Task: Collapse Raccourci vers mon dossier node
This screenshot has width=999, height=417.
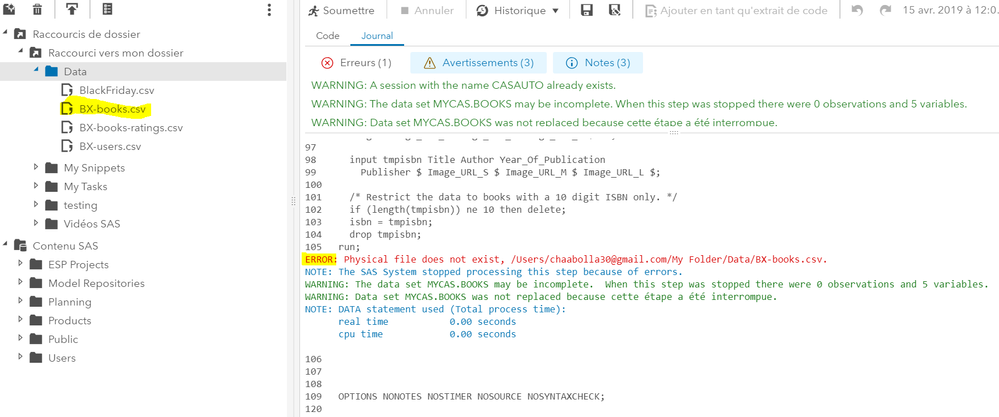Action: point(21,50)
